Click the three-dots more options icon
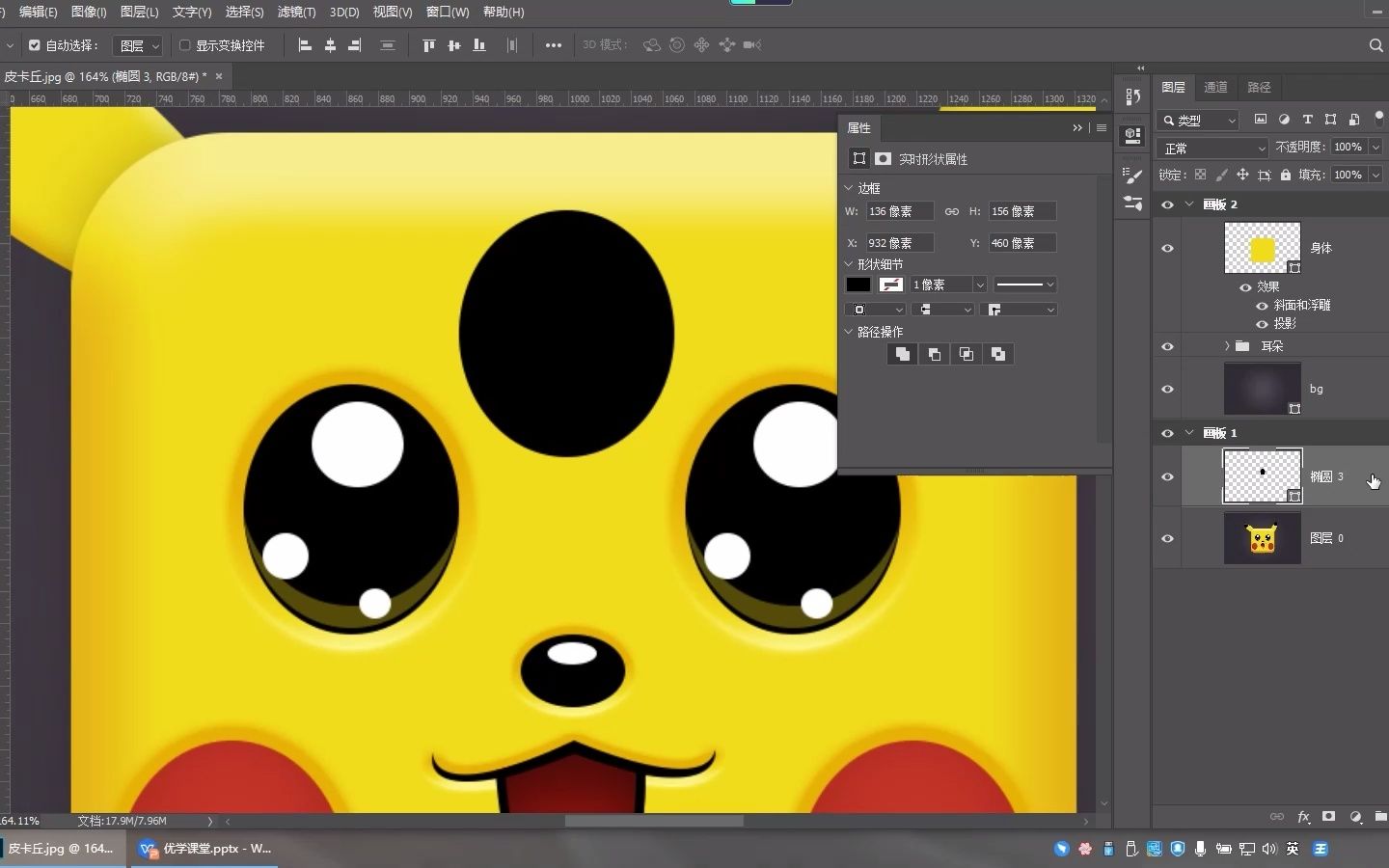Viewport: 1389px width, 868px height. 553,45
